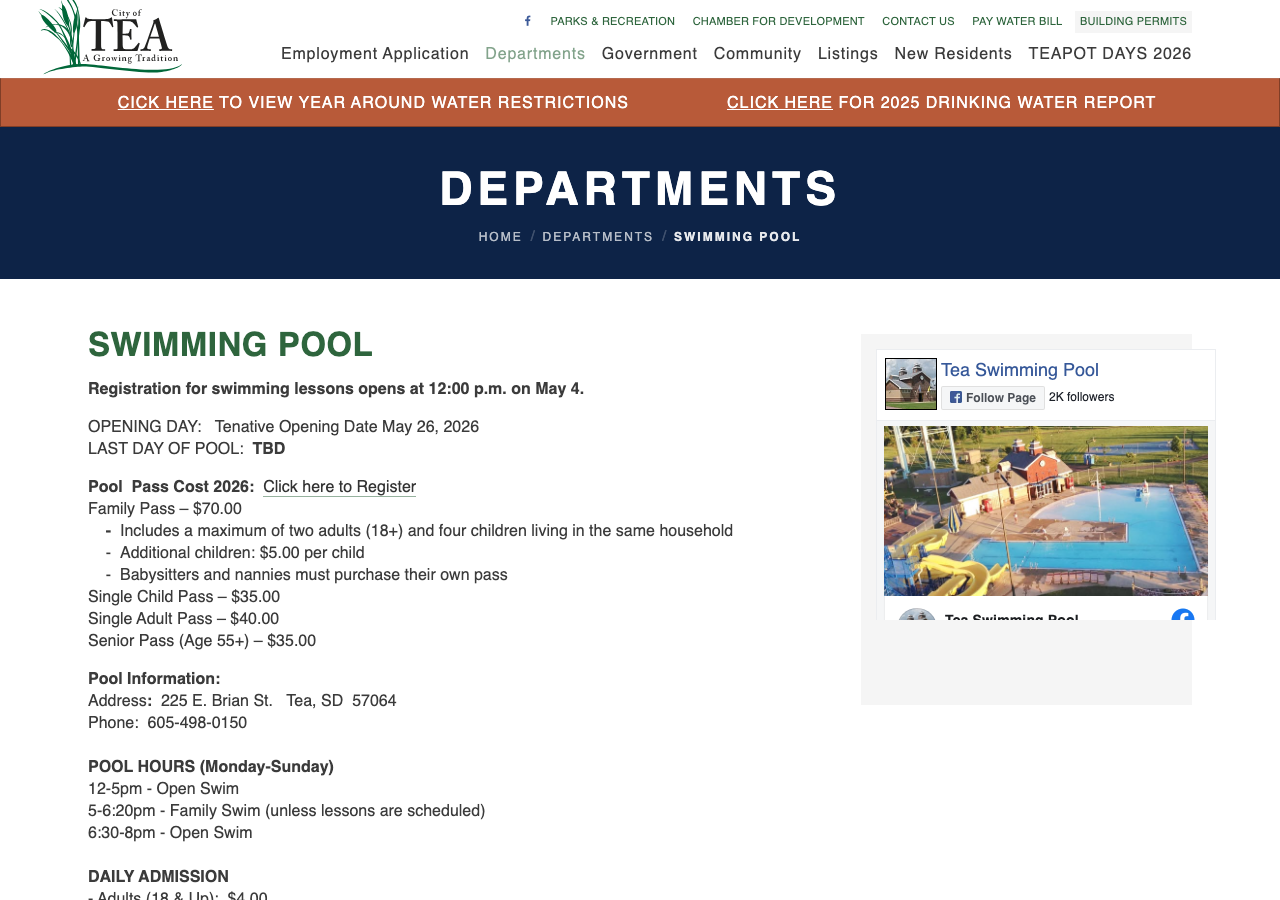Go to Contact Us page

[918, 21]
